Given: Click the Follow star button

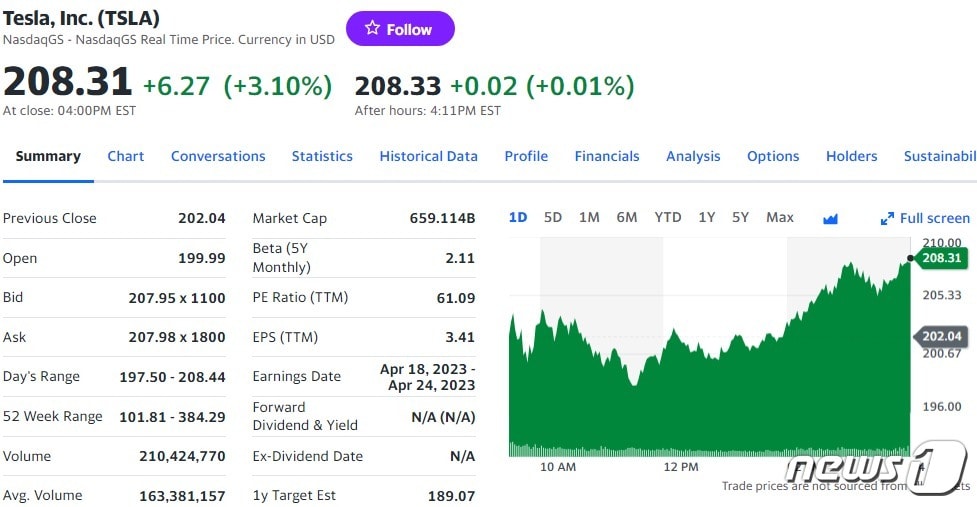Looking at the screenshot, I should click(400, 29).
